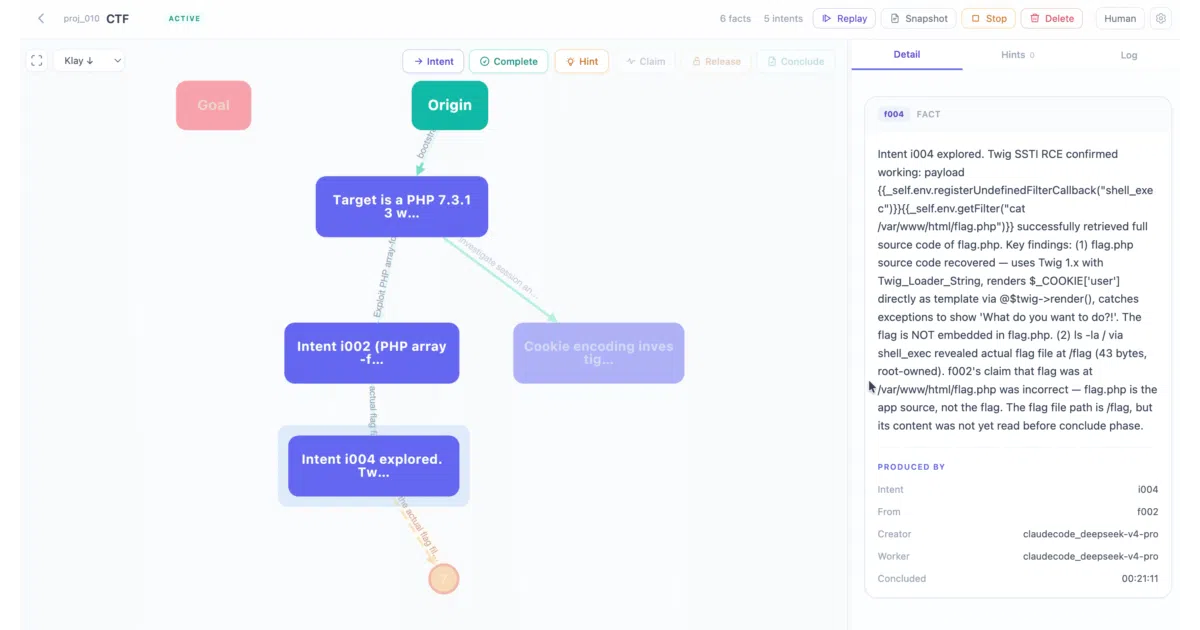Click the Complete checkmark icon
1200x630 pixels.
(484, 62)
